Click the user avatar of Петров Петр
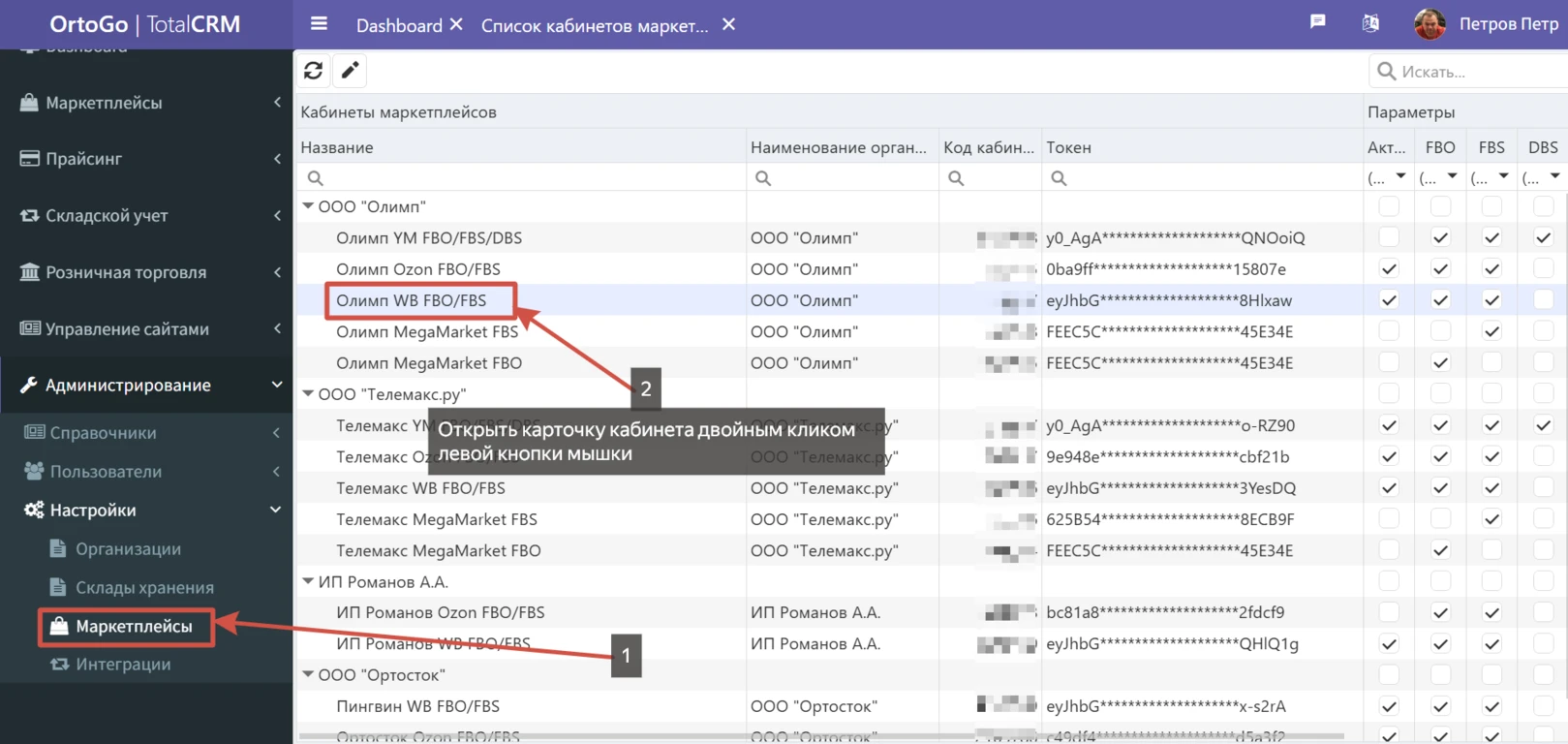 (1430, 24)
